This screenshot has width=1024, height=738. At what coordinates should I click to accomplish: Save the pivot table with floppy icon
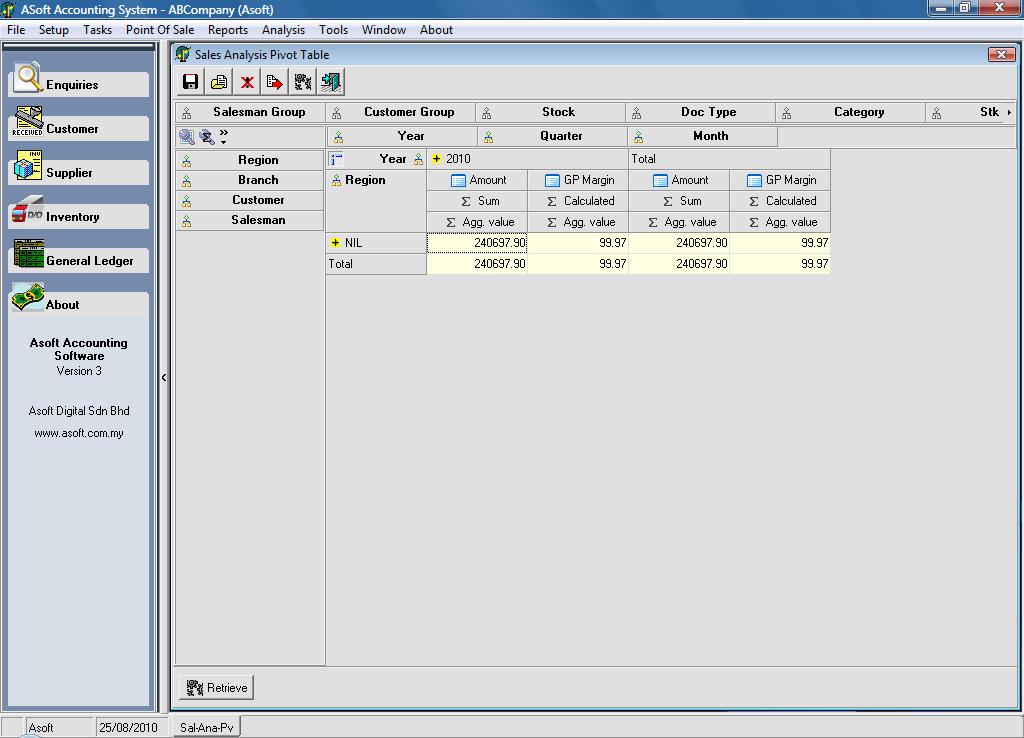pos(191,82)
